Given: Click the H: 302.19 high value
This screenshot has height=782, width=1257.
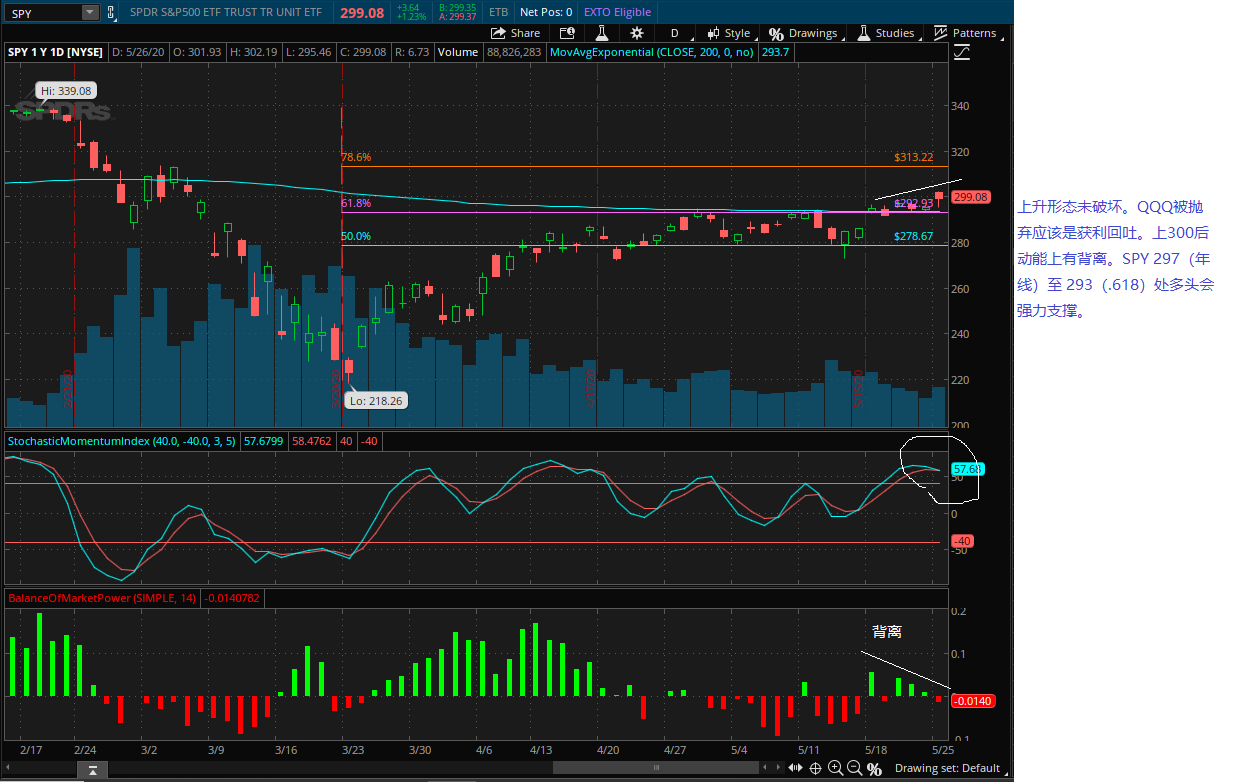Looking at the screenshot, I should point(254,52).
